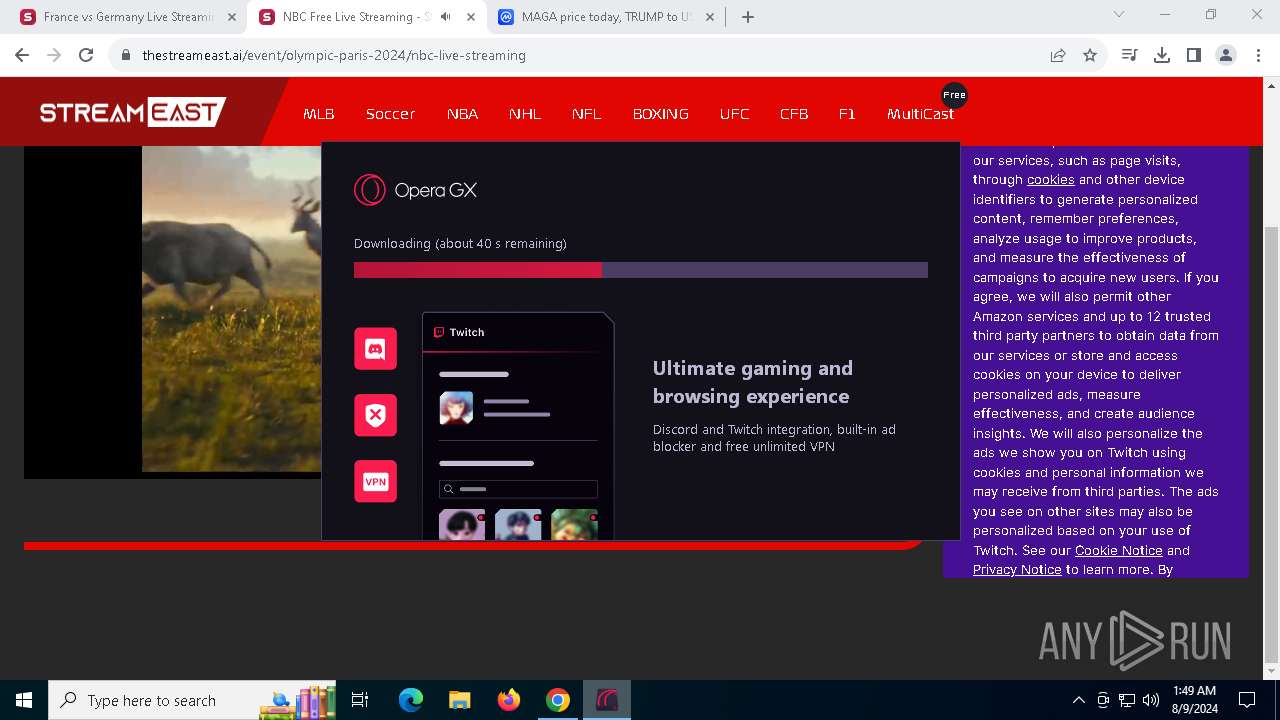Viewport: 1280px width, 720px height.
Task: Open the BOXING menu item
Action: point(661,114)
